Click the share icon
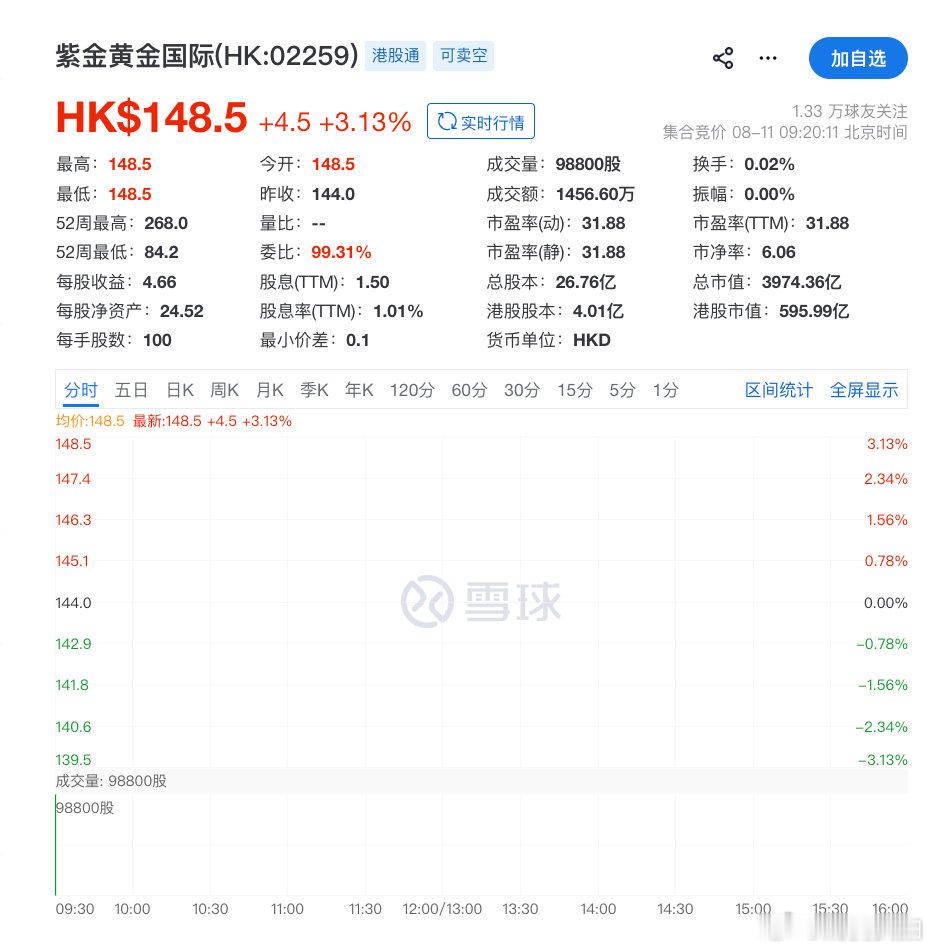This screenshot has width=932, height=950. (723, 58)
